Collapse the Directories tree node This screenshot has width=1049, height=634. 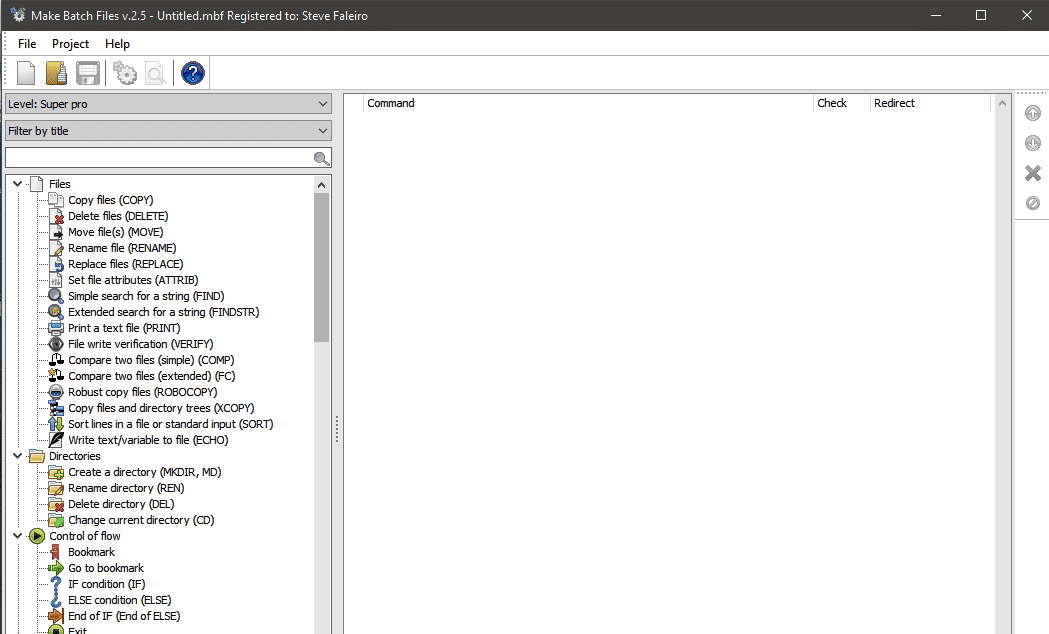(17, 456)
